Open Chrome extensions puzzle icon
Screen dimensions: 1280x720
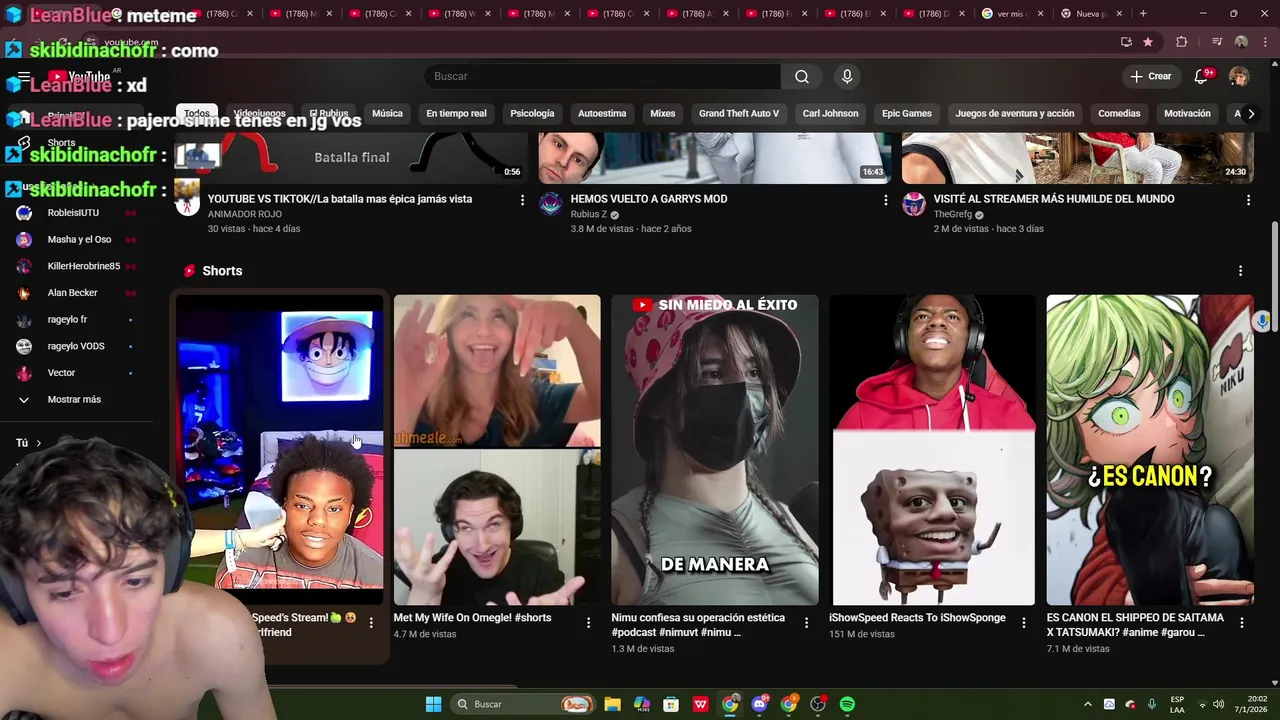(1182, 42)
